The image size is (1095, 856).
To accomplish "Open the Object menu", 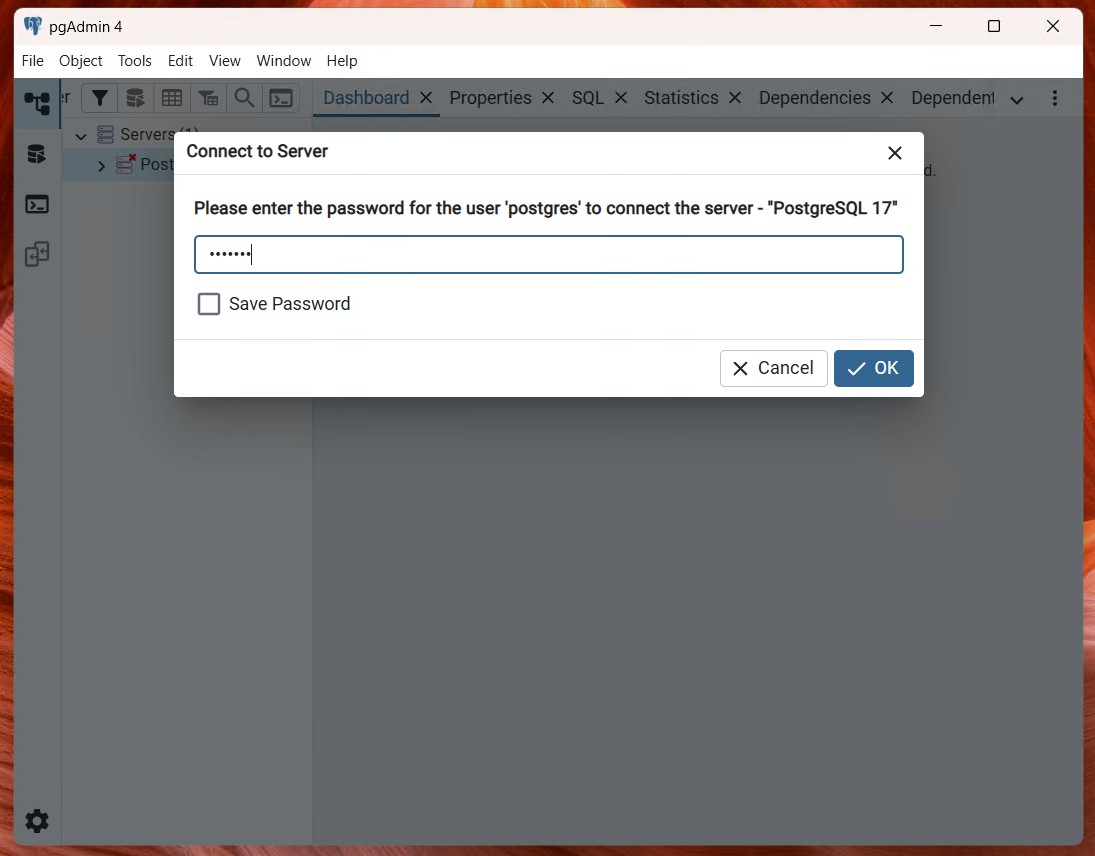I will click(x=80, y=61).
